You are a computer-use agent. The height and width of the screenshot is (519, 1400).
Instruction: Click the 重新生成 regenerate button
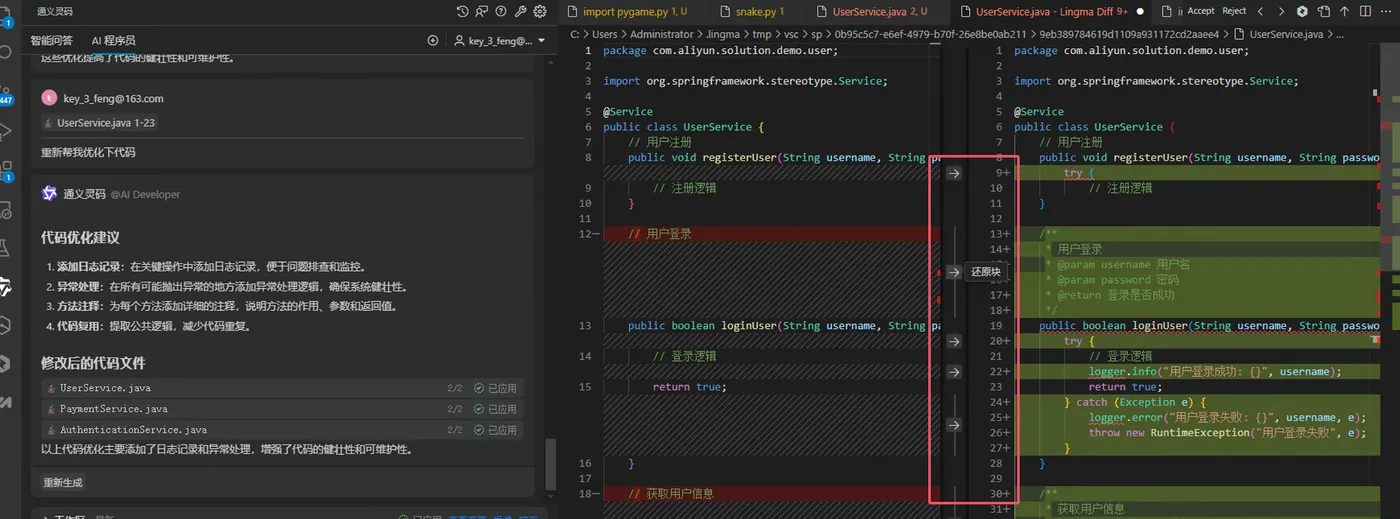[x=62, y=482]
